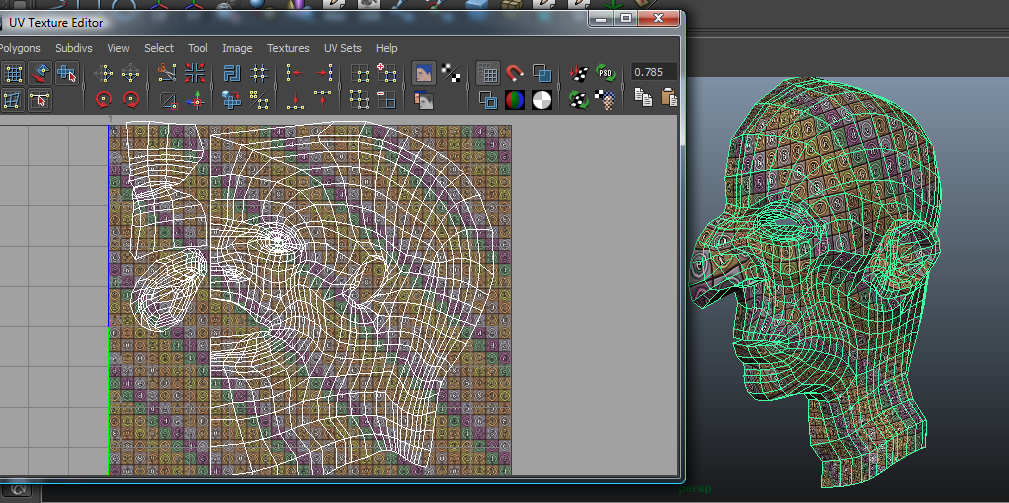Click the 0.785 UV value field
This screenshot has height=503, width=1009.
tap(652, 72)
